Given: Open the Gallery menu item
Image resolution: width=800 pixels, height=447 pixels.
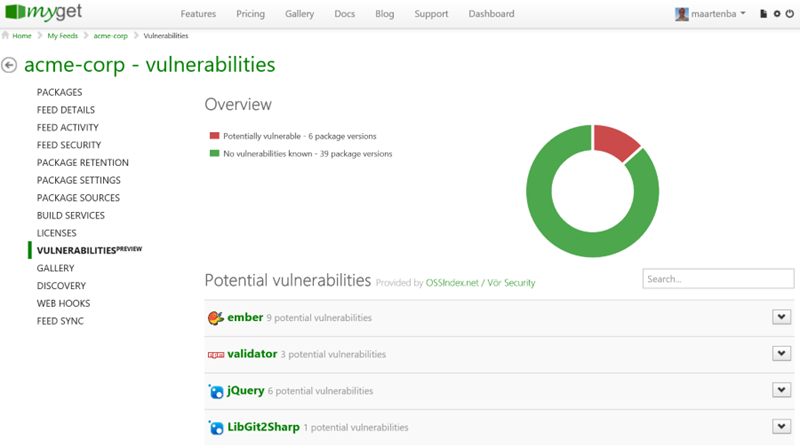Looking at the screenshot, I should pos(299,14).
